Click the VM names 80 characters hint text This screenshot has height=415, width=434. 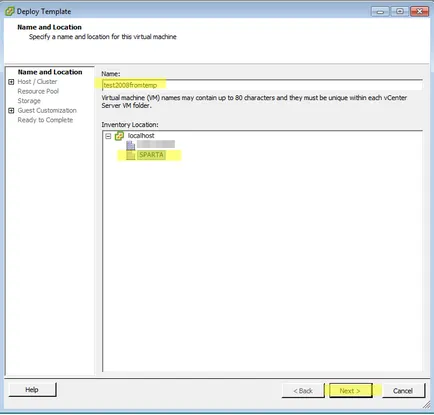[x=254, y=102]
